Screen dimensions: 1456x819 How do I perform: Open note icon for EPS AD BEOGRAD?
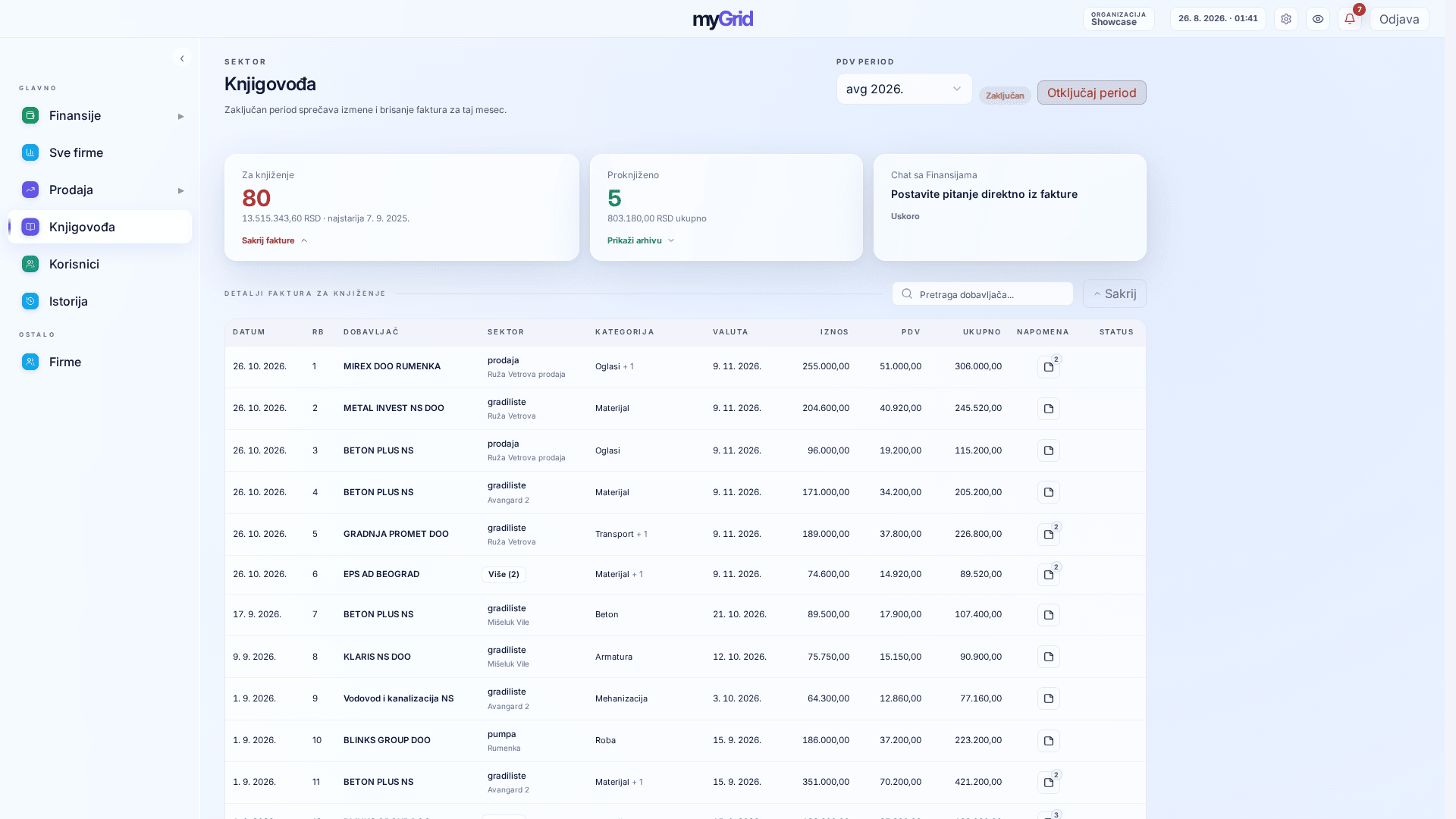pos(1049,575)
